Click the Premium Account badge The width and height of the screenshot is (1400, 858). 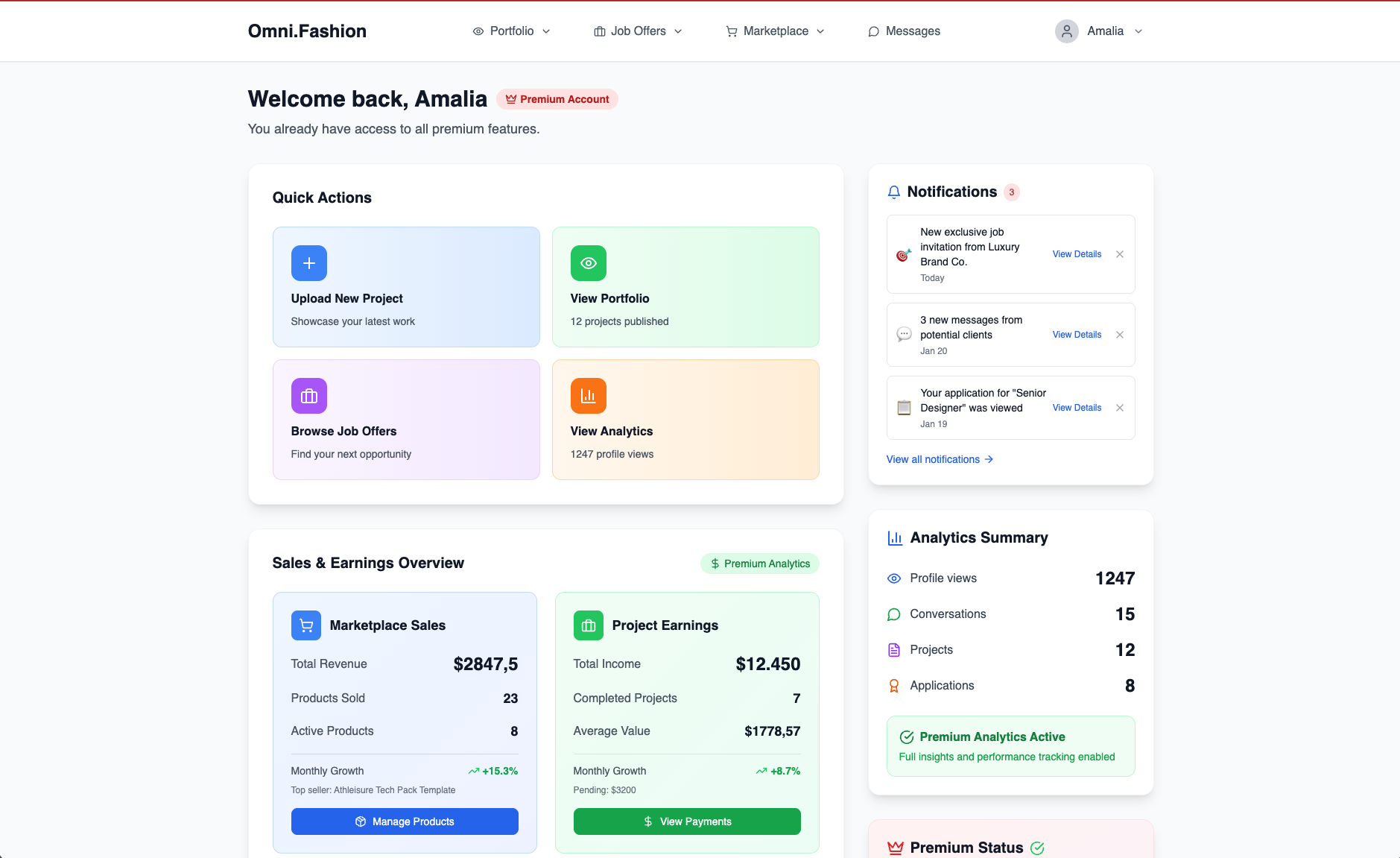(557, 99)
